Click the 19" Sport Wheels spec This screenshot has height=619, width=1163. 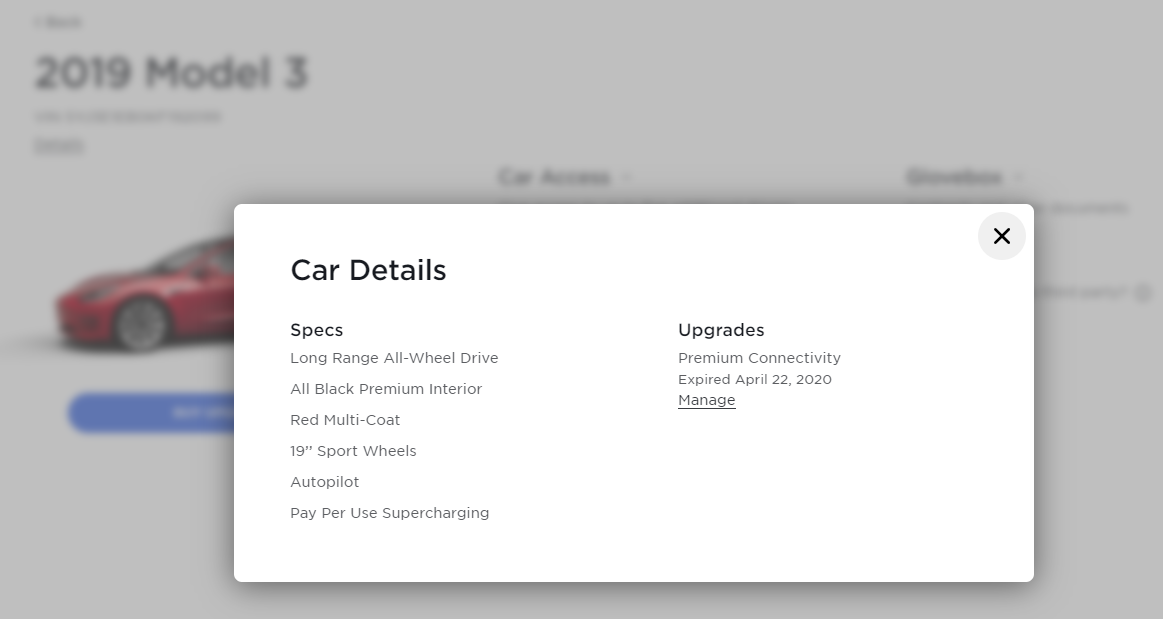(353, 451)
